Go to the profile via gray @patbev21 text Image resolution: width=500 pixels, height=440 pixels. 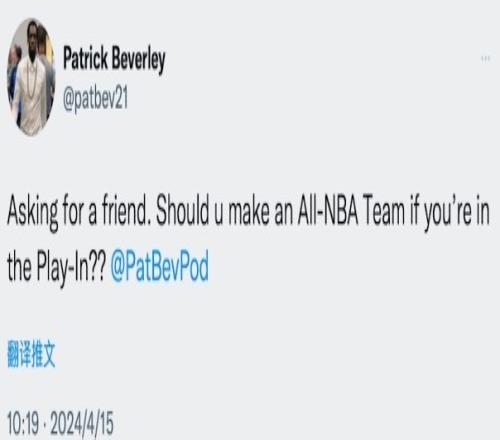(x=95, y=99)
